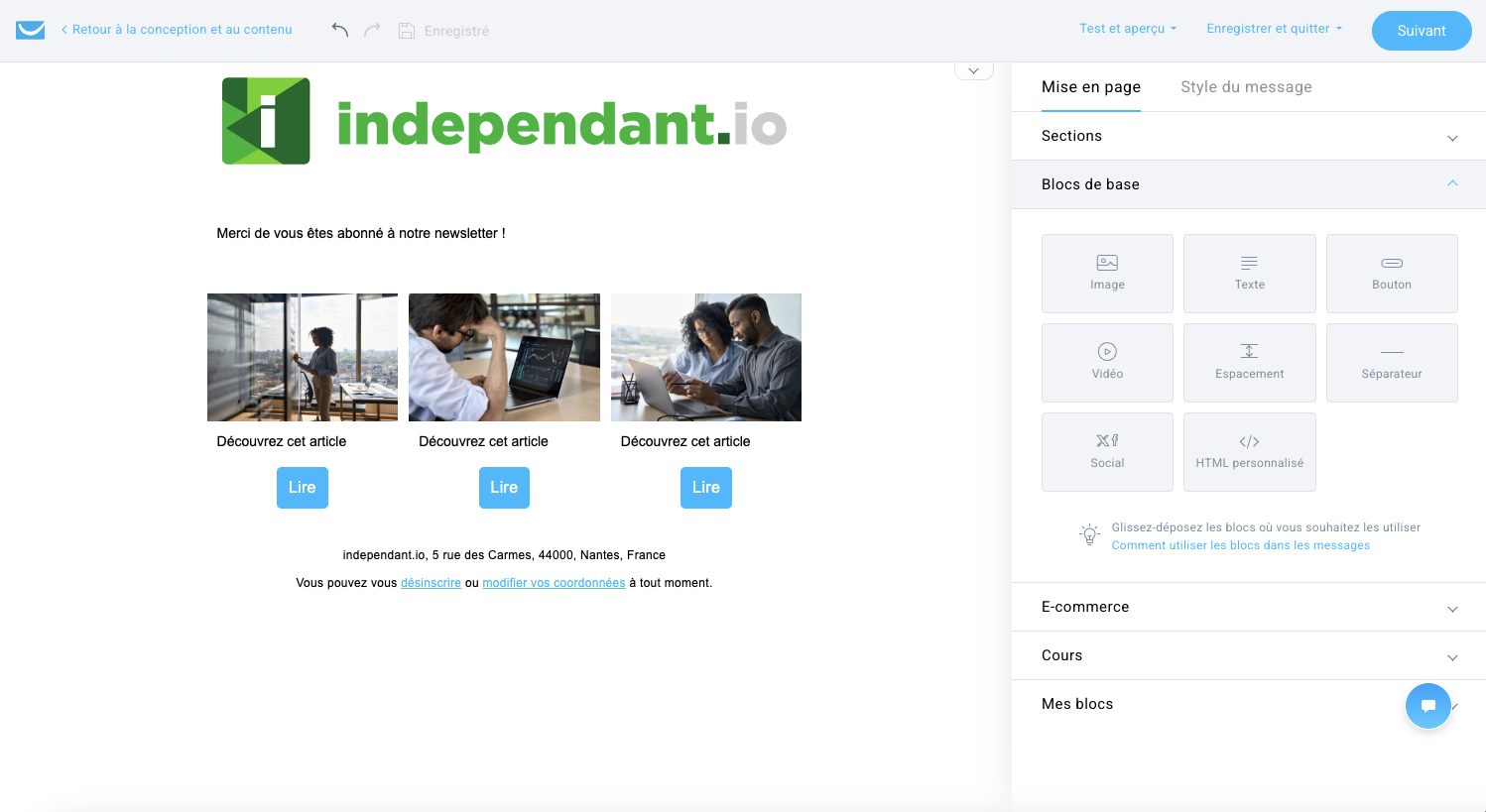Click the first Lire button
This screenshot has height=812, width=1486.
(303, 488)
